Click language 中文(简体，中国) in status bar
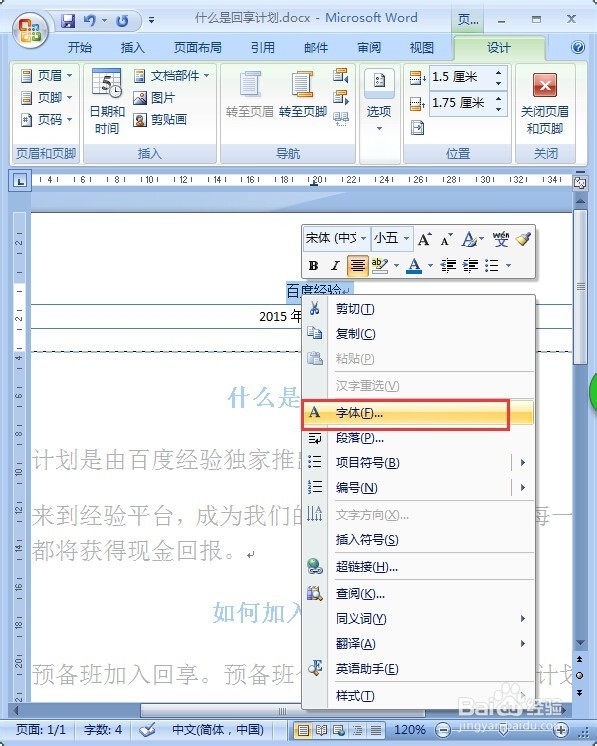 [x=218, y=729]
